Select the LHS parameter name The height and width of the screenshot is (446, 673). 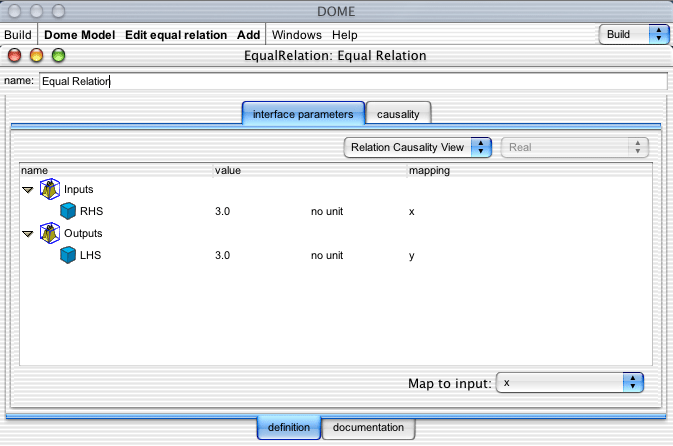coord(91,255)
